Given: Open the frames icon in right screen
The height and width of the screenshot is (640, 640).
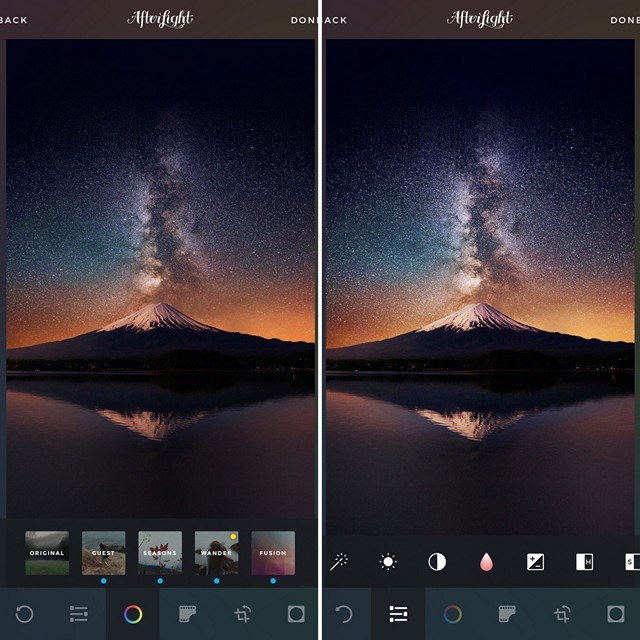Looking at the screenshot, I should pyautogui.click(x=616, y=614).
